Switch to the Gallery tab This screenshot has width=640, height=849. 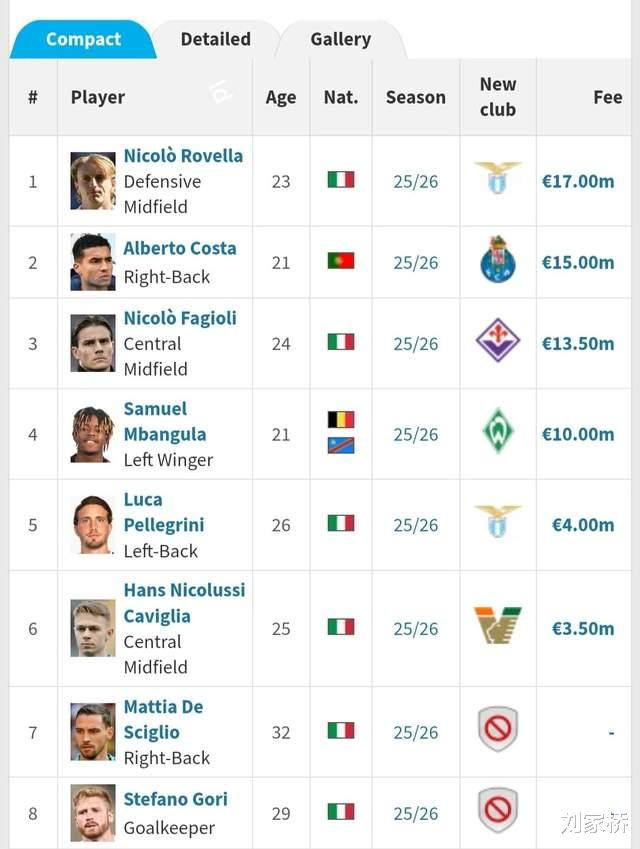point(341,40)
